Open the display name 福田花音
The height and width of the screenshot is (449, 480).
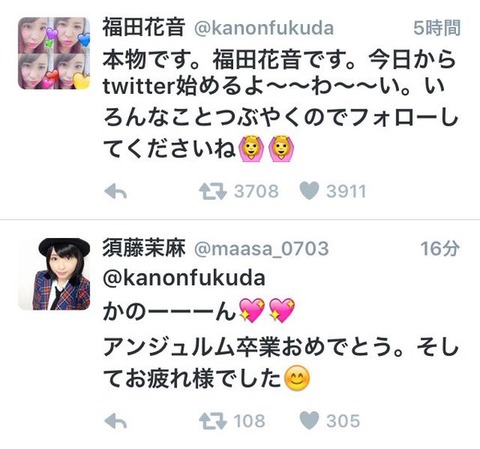pyautogui.click(x=144, y=27)
